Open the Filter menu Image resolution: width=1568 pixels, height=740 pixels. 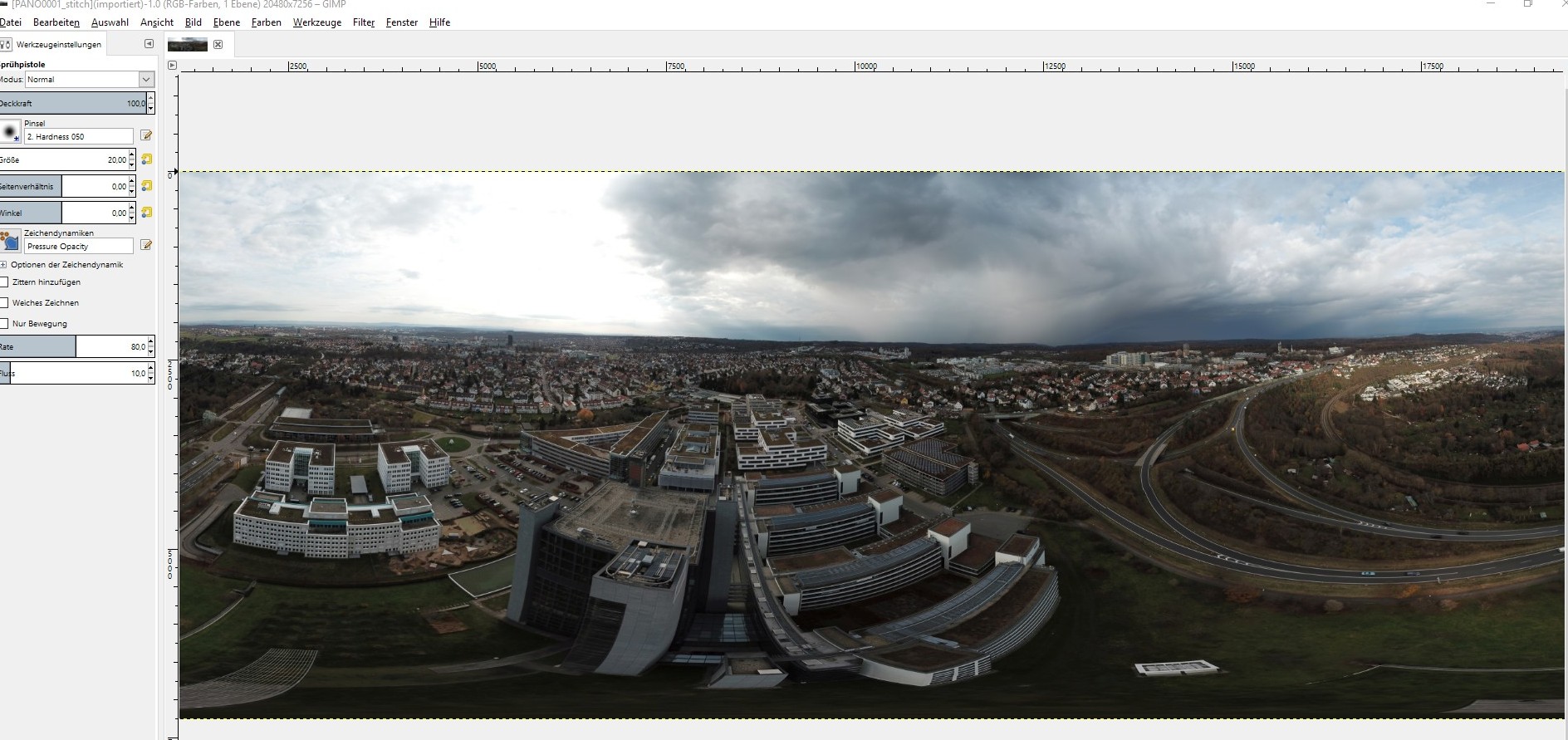[363, 22]
